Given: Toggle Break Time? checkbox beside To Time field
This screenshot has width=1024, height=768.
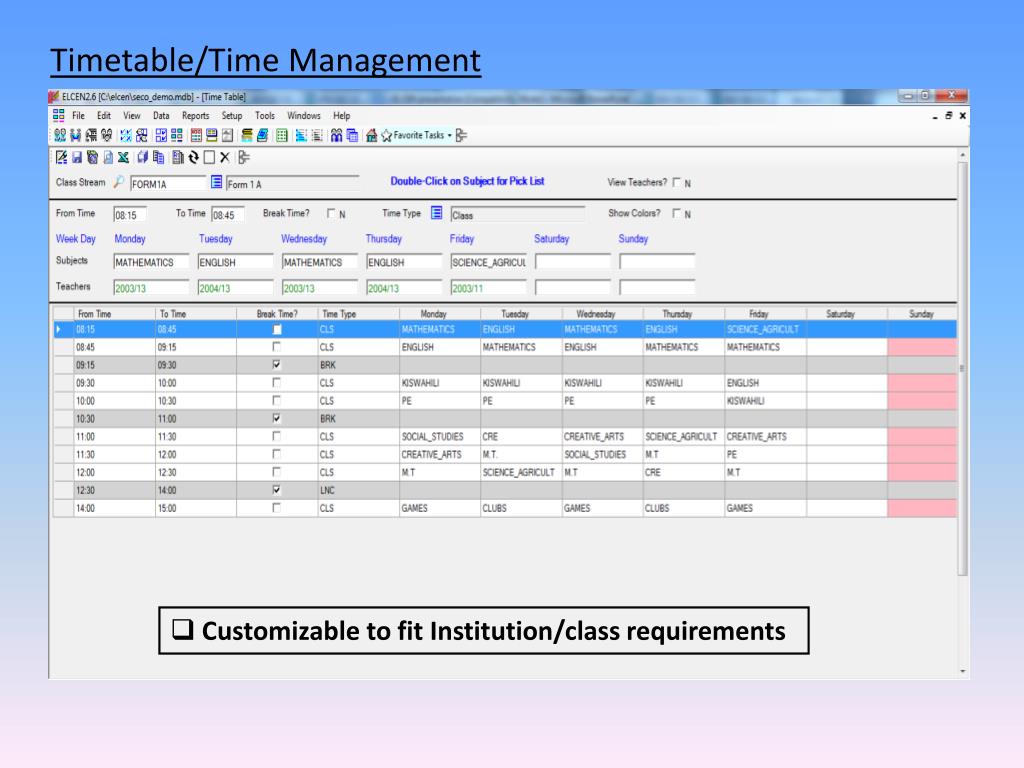Looking at the screenshot, I should 331,213.
